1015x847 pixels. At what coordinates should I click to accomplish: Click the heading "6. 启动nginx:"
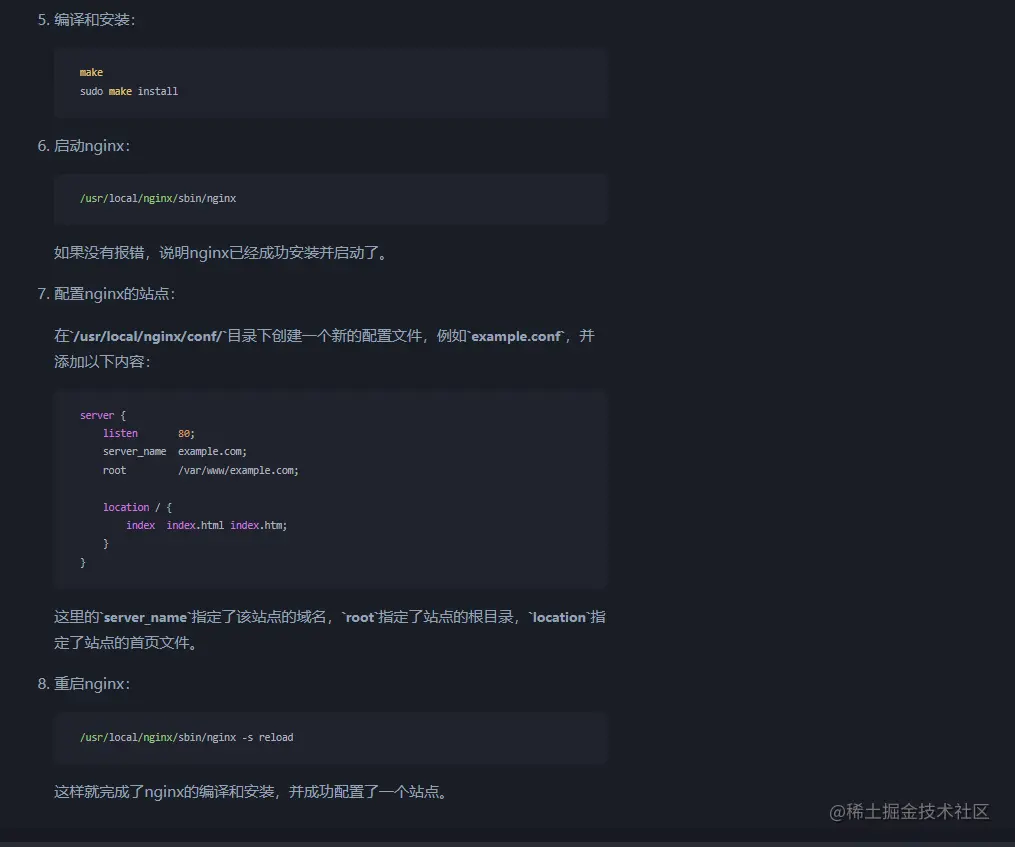84,146
